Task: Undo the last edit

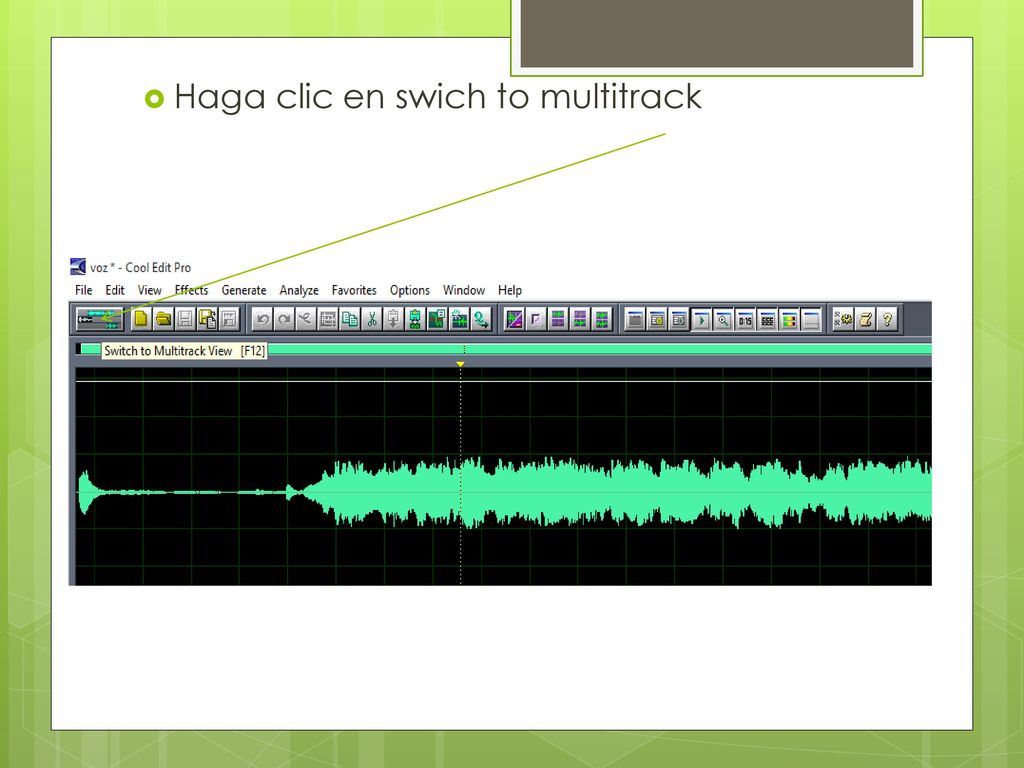Action: click(x=263, y=319)
